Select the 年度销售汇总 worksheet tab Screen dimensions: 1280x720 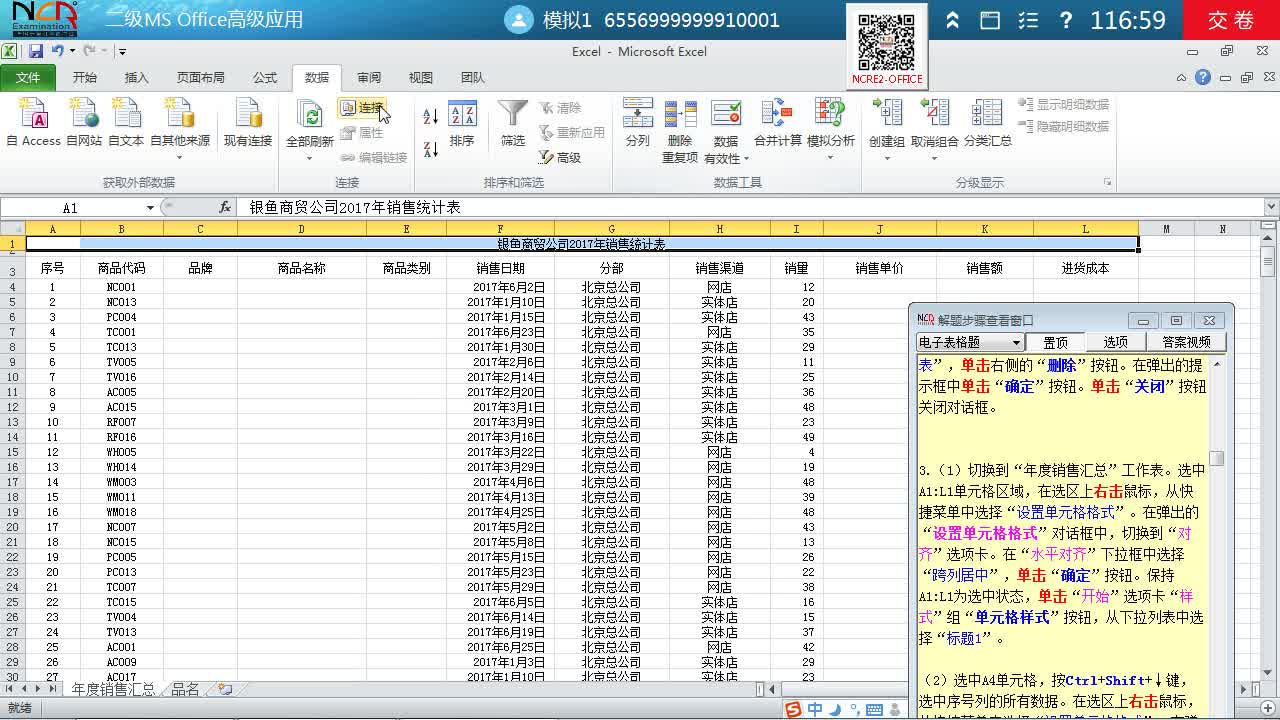pos(113,689)
